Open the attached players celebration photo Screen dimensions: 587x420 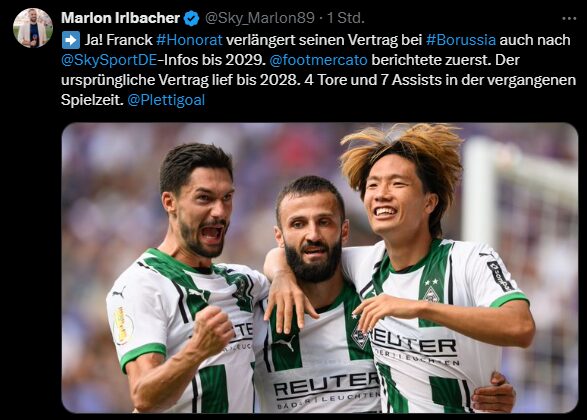(320, 268)
